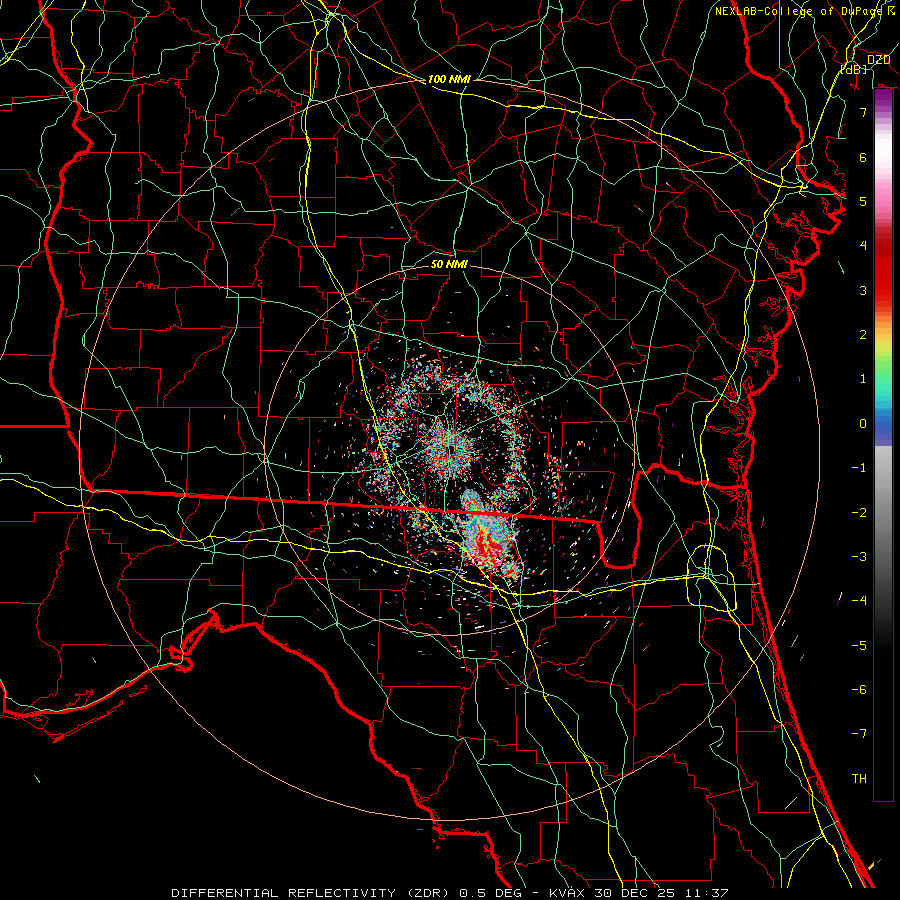Select the "5" value on the legend
The width and height of the screenshot is (900, 900).
(x=863, y=201)
